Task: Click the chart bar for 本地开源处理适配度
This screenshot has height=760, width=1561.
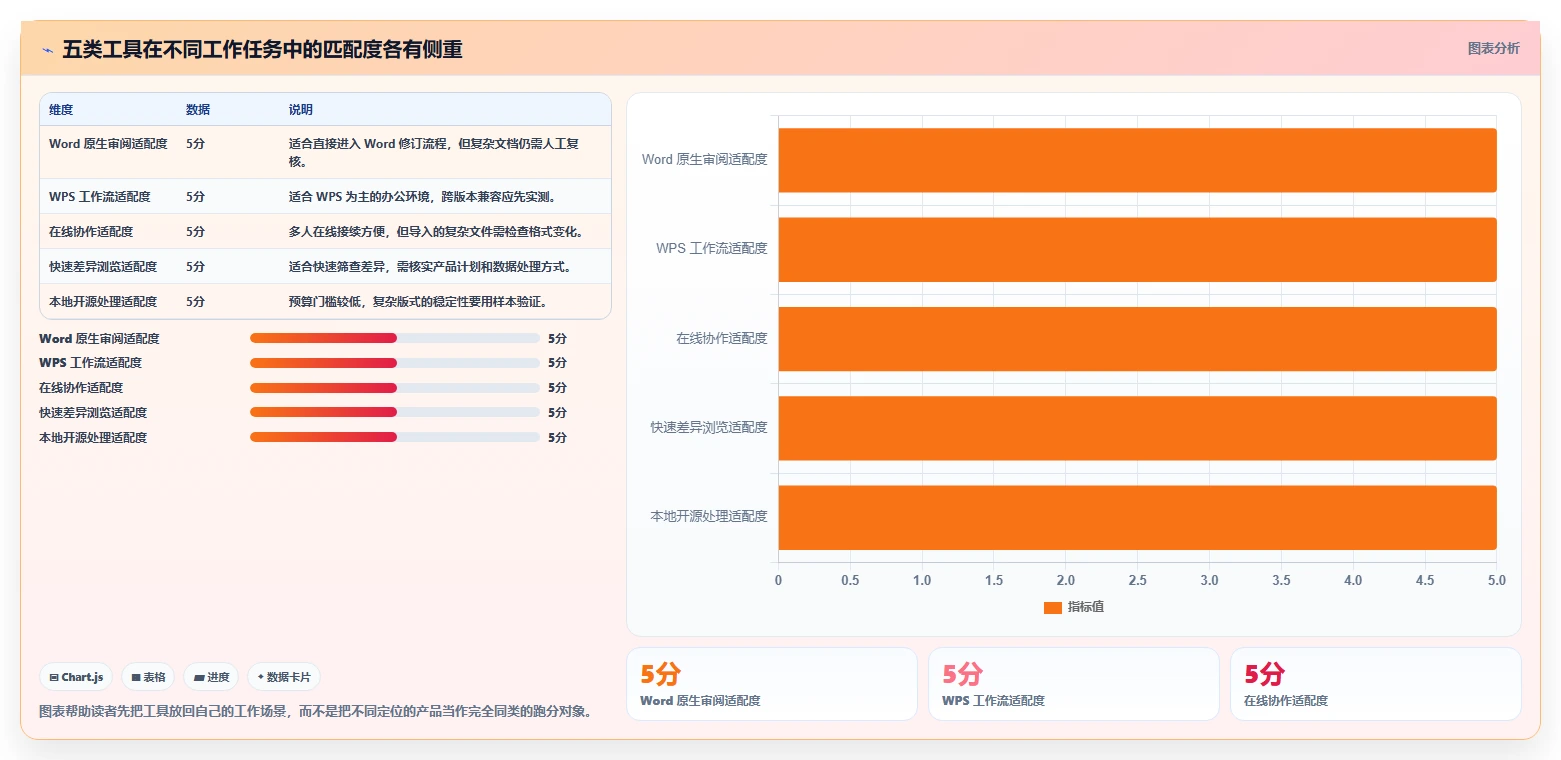Action: coord(1137,517)
